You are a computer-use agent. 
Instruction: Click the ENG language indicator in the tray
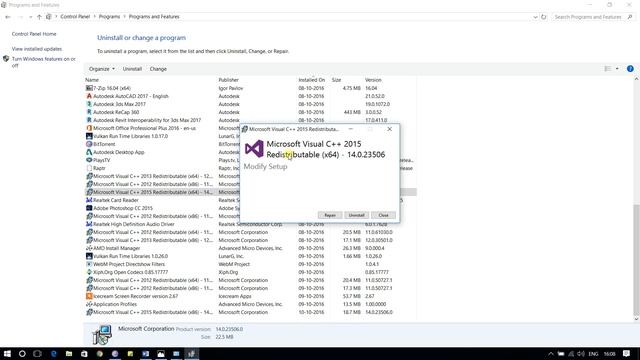tap(593, 354)
